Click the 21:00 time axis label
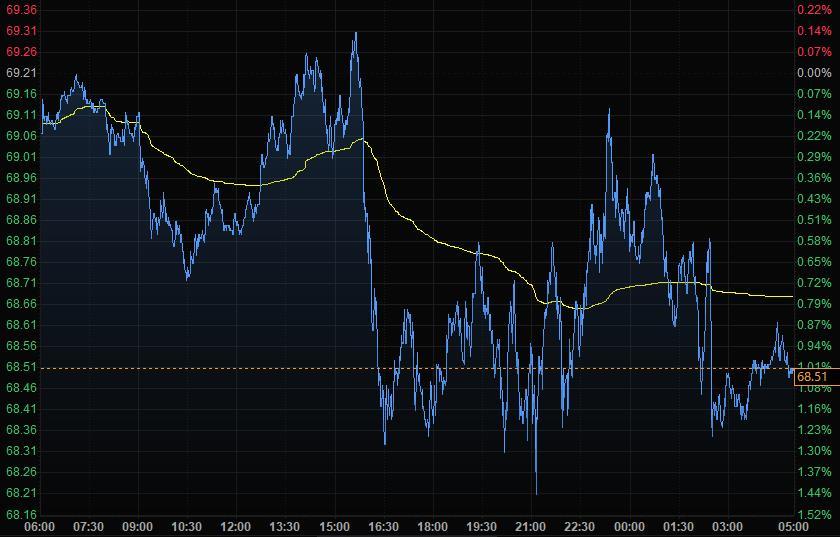 (530, 527)
